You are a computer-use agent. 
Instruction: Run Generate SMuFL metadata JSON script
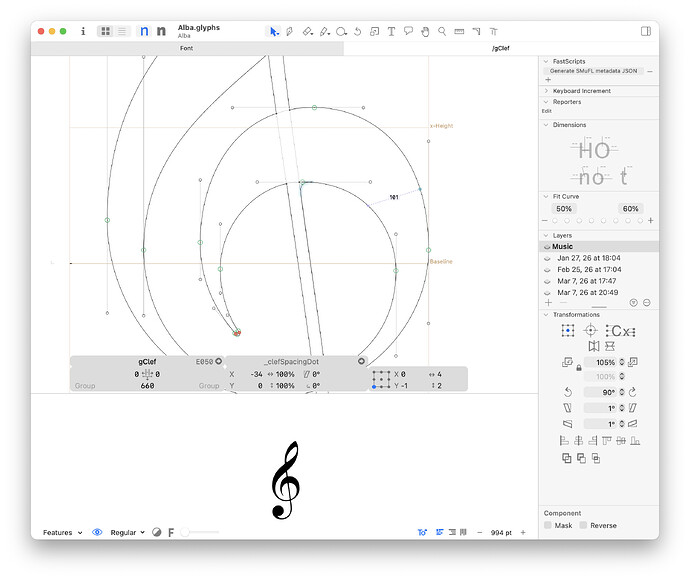click(593, 71)
